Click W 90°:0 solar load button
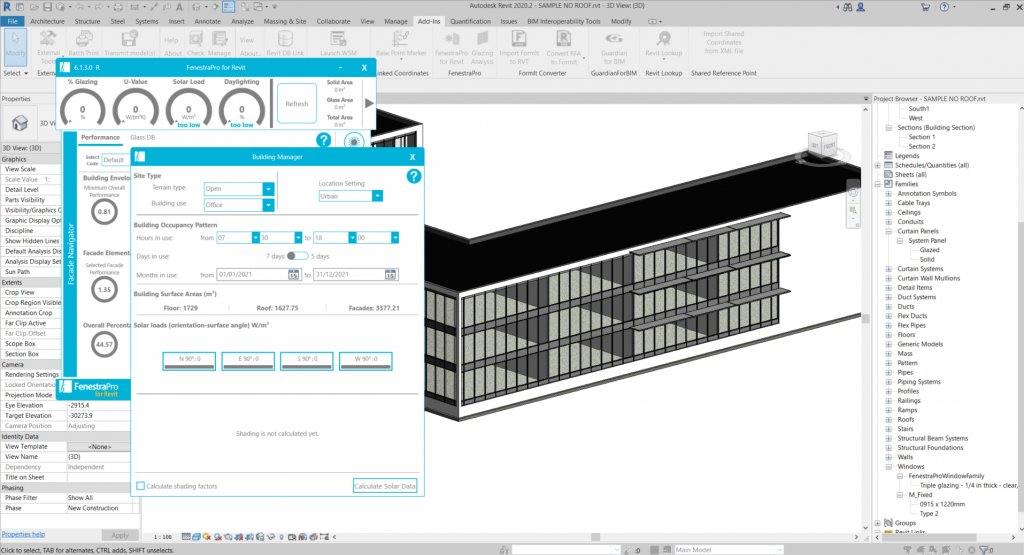 [x=366, y=361]
